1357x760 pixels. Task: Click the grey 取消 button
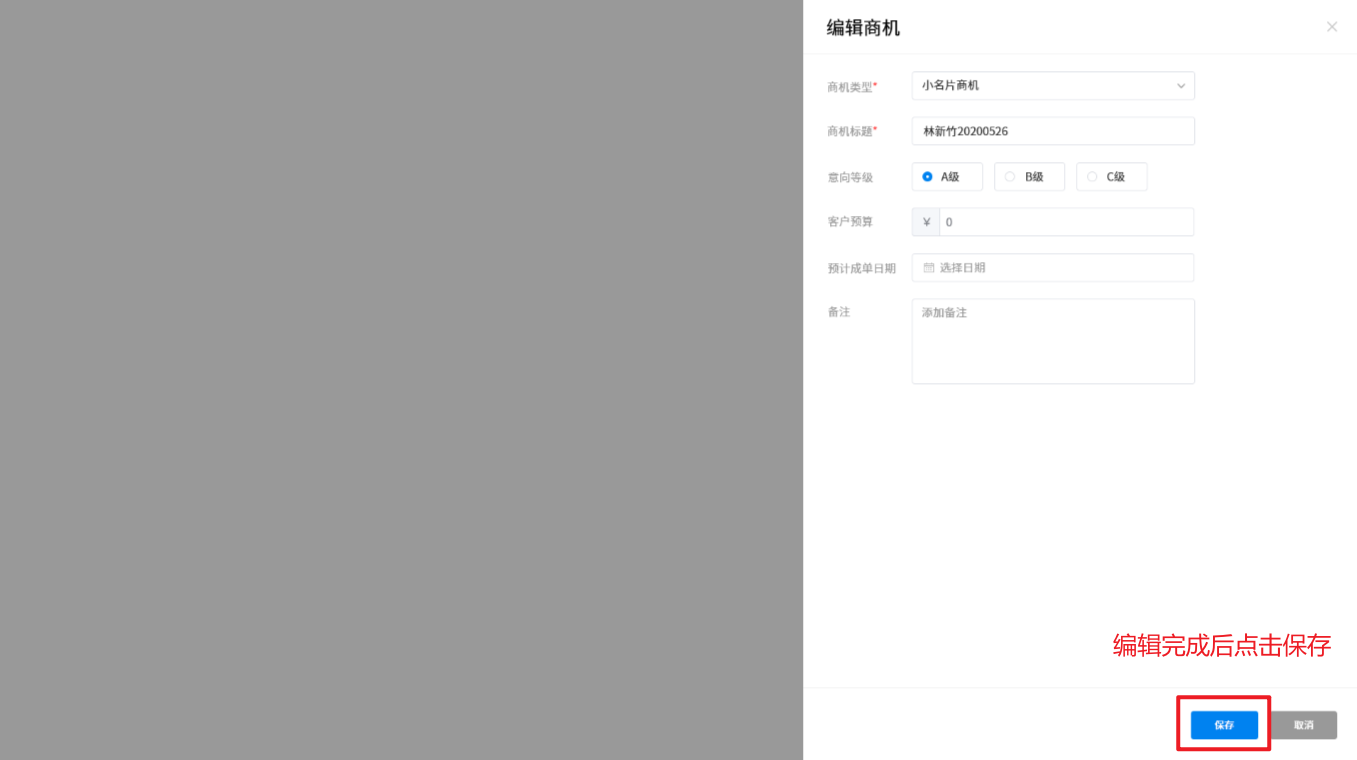click(1303, 725)
